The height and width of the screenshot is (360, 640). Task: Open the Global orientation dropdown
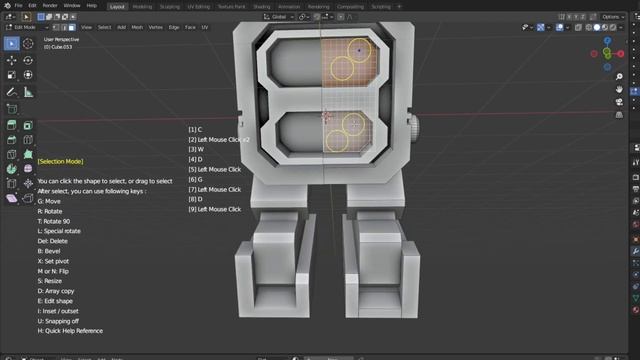[x=279, y=17]
